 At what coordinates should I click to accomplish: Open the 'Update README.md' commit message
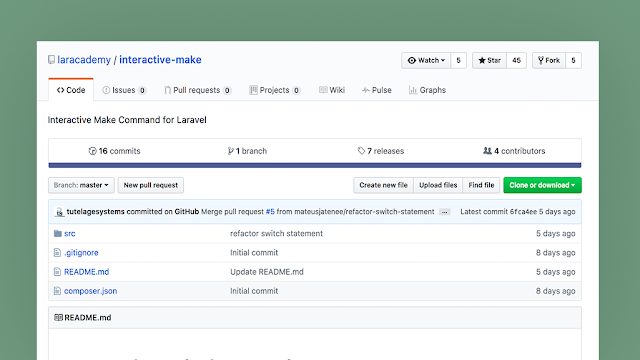coord(267,272)
